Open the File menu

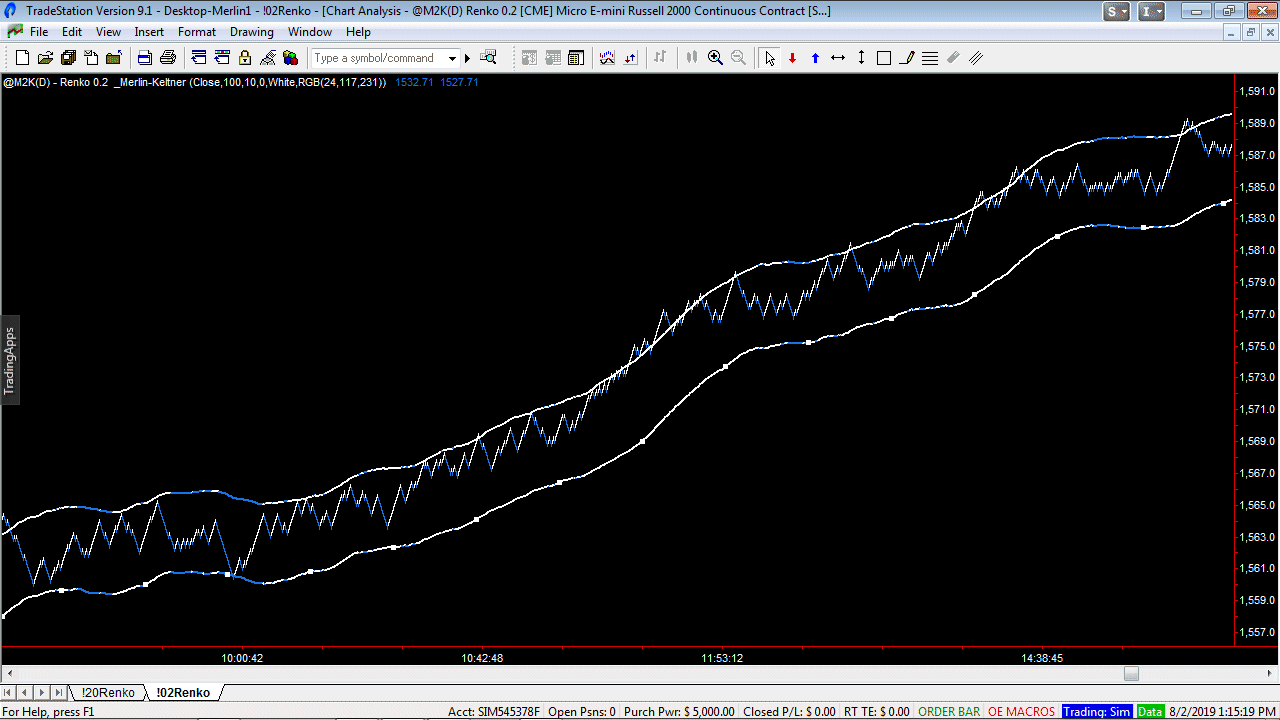point(39,32)
